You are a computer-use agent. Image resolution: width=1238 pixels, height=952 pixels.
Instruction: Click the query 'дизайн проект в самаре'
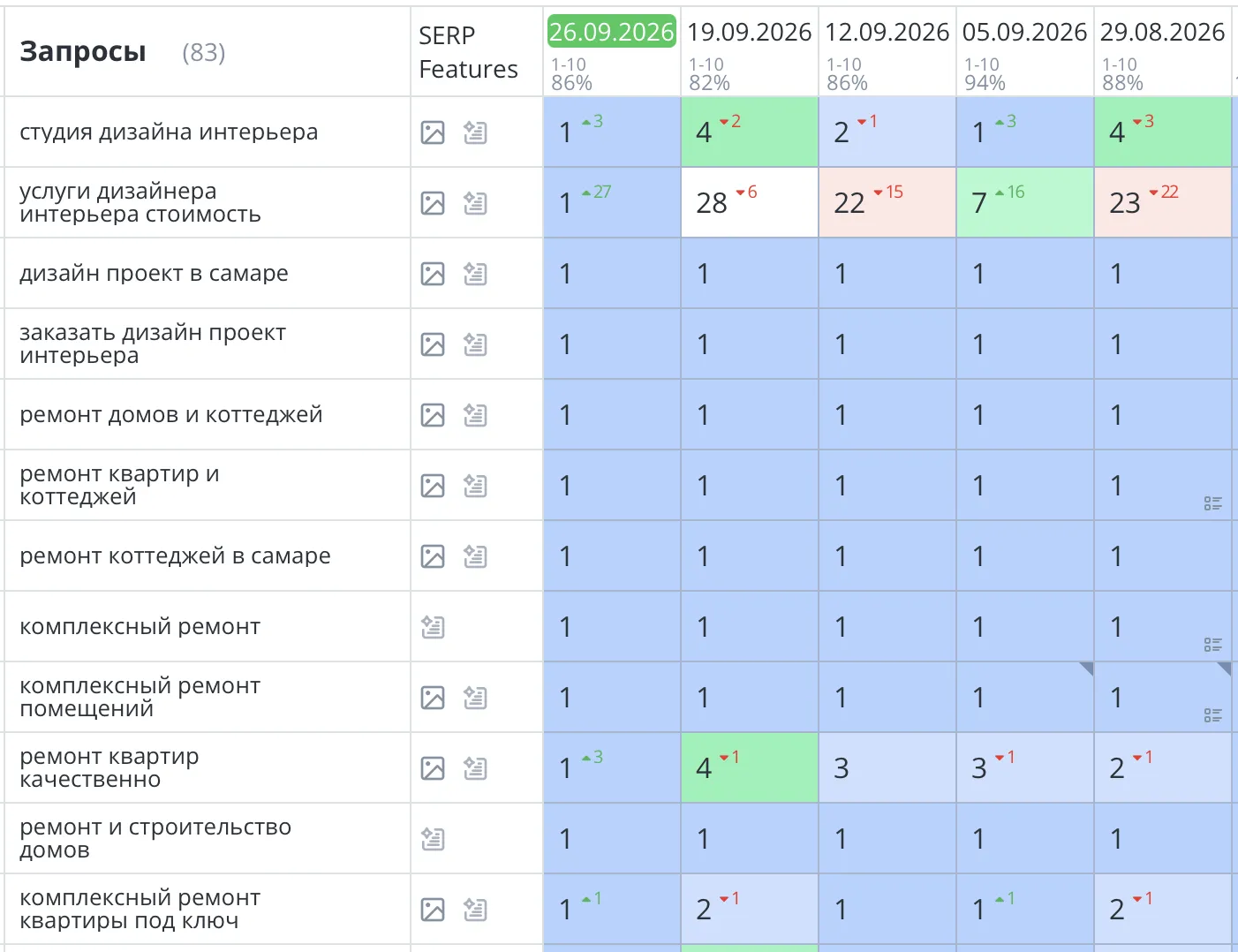point(154,274)
